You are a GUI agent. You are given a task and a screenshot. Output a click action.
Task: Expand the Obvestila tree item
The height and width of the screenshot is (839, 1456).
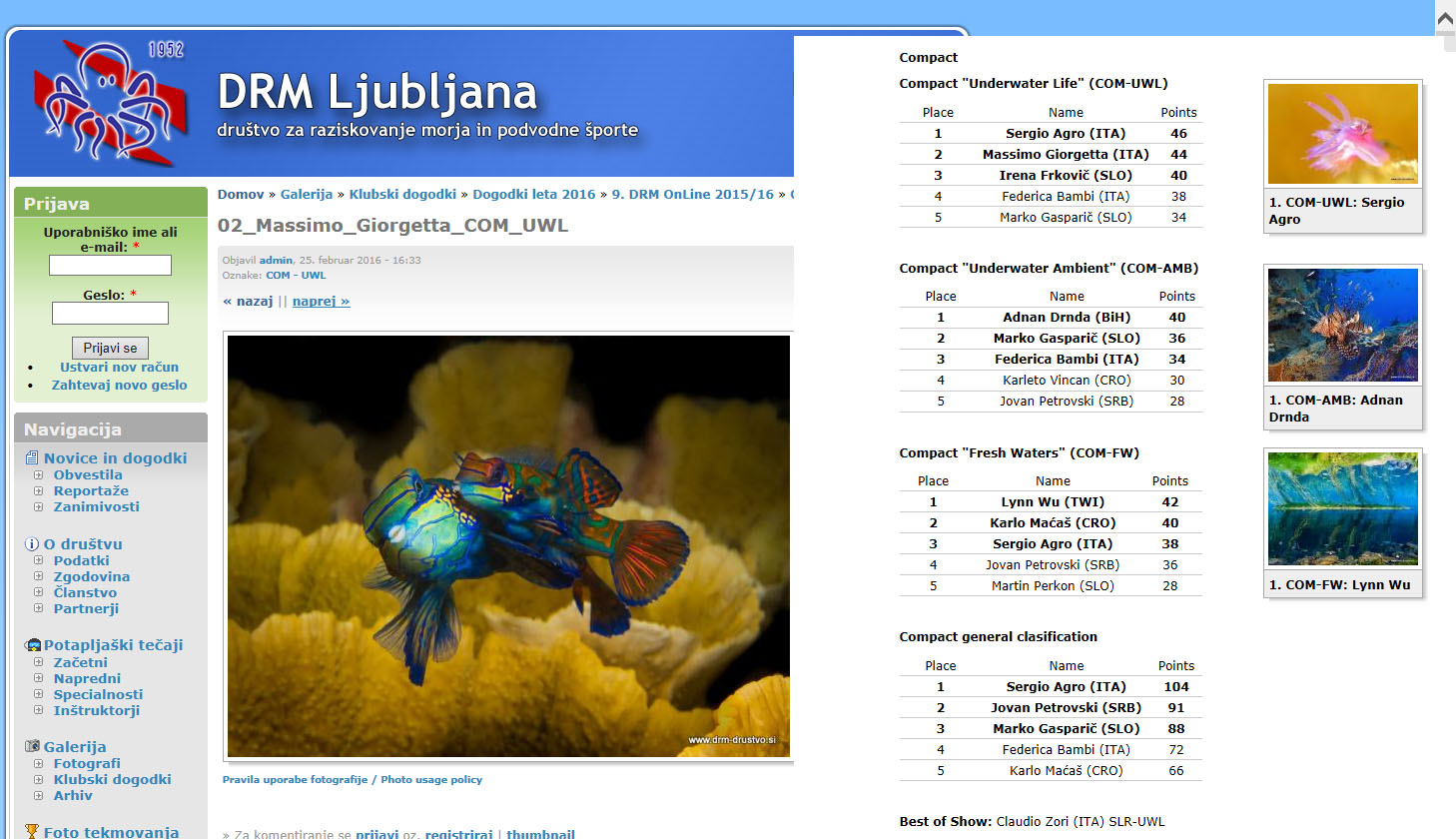[x=39, y=475]
